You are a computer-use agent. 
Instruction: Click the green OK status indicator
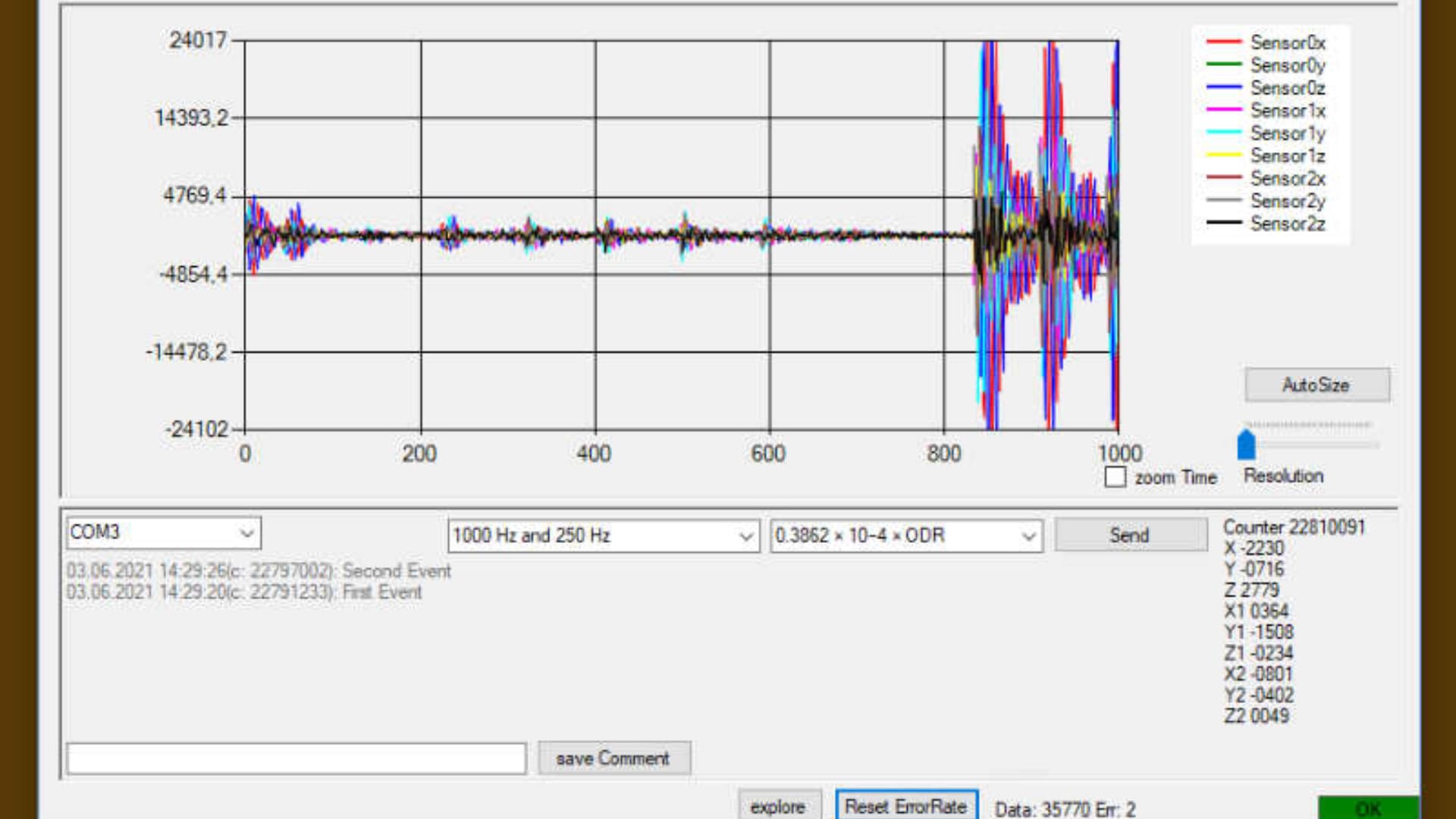(1368, 808)
